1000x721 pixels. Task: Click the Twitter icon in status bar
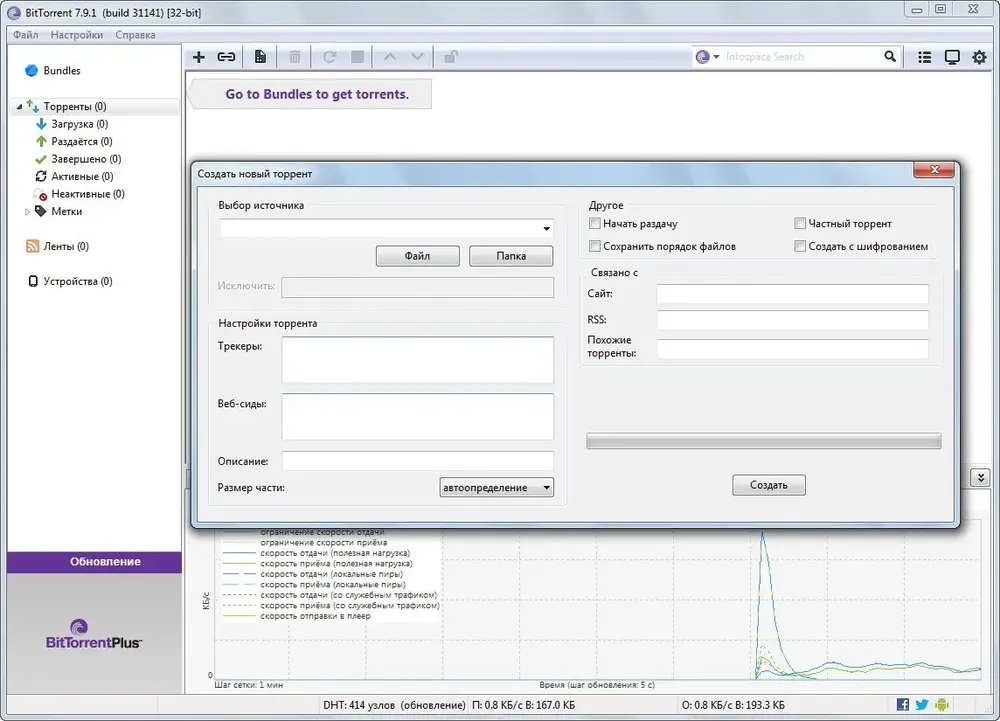(x=922, y=704)
